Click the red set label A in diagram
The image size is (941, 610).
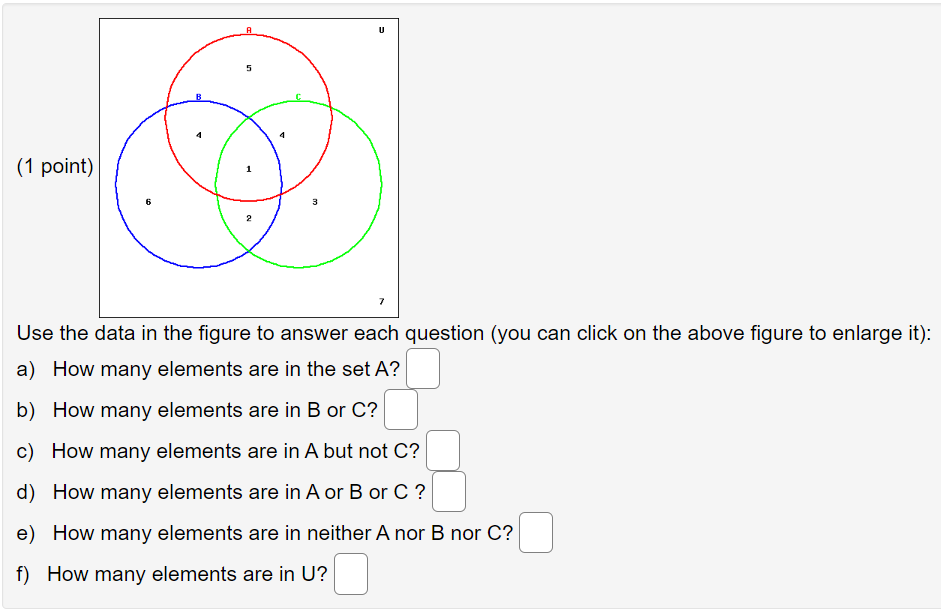(249, 31)
